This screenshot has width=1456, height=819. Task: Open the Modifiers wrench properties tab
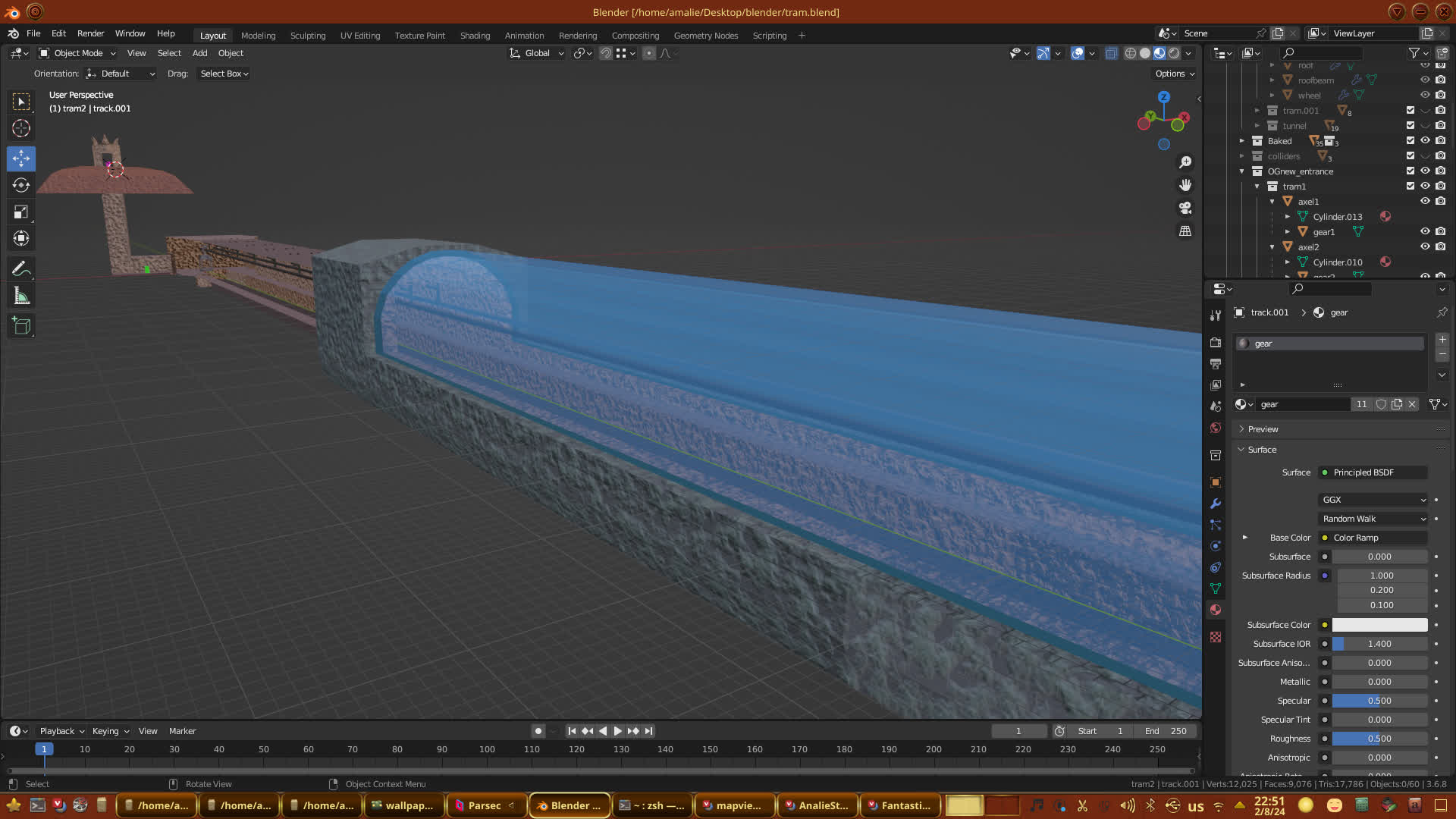point(1216,504)
